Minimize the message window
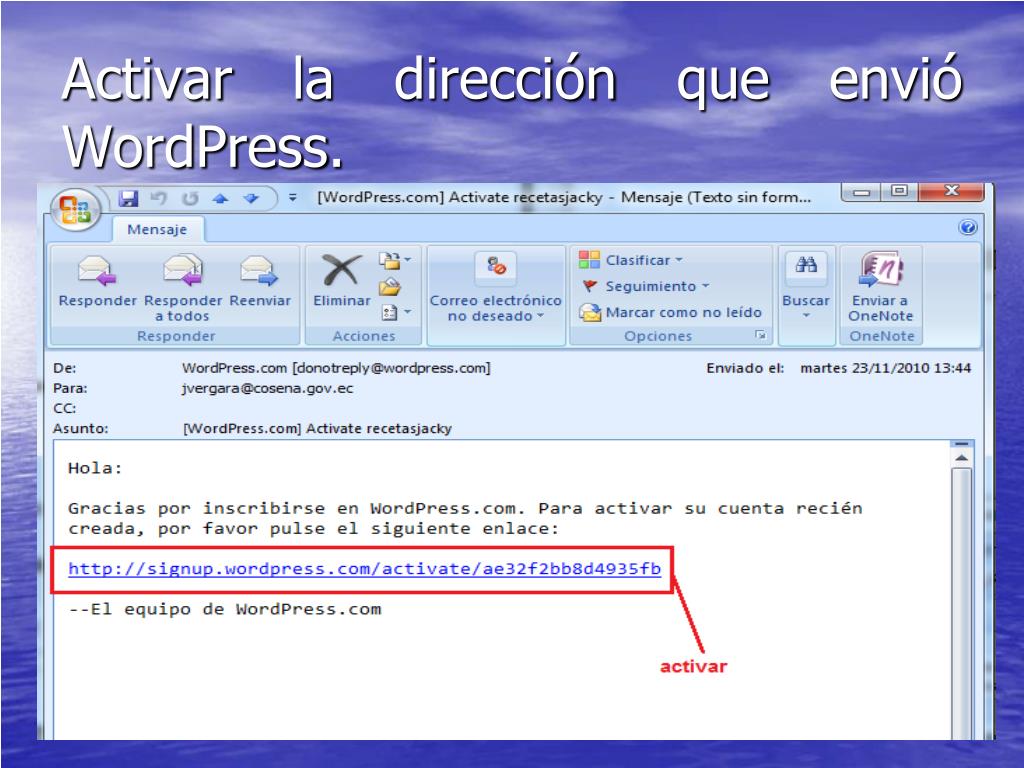The image size is (1024, 768). (861, 192)
